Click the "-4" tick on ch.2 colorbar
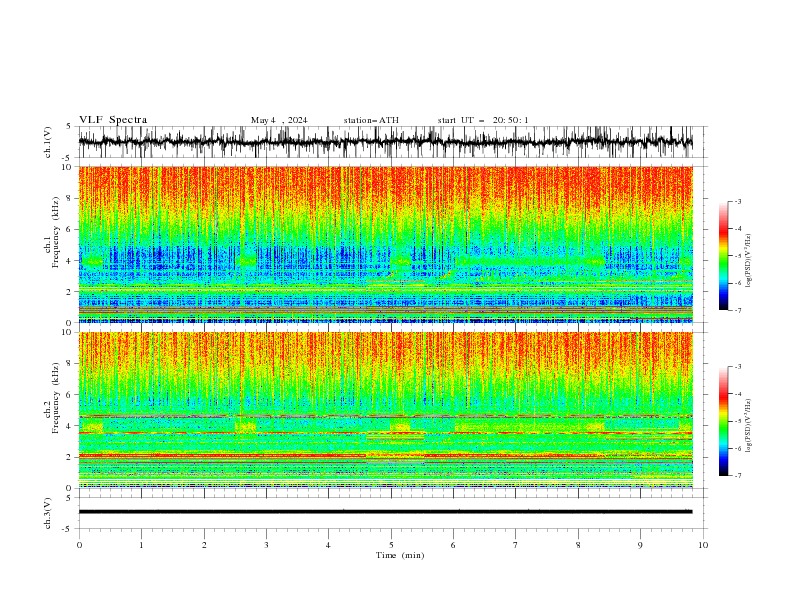Image resolution: width=792 pixels, height=612 pixels. pos(738,394)
